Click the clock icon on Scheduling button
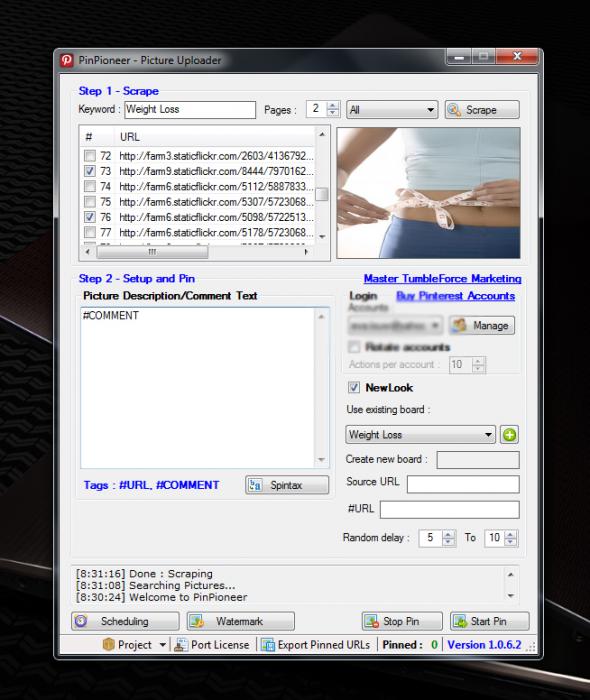Screen dimensions: 590x700 pyautogui.click(x=81, y=621)
